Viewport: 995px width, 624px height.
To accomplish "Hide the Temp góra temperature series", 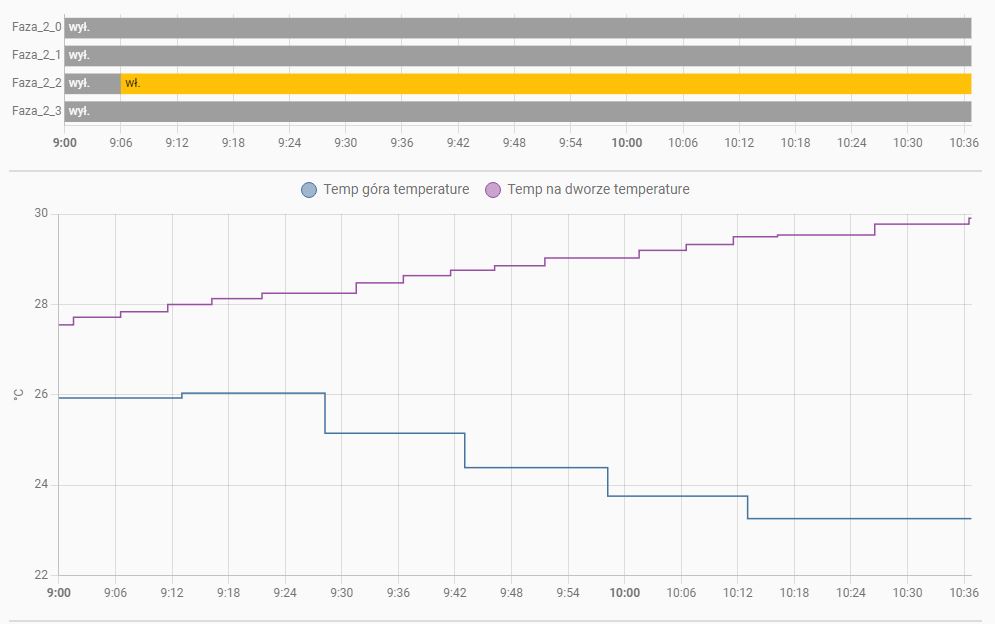I will coord(396,189).
